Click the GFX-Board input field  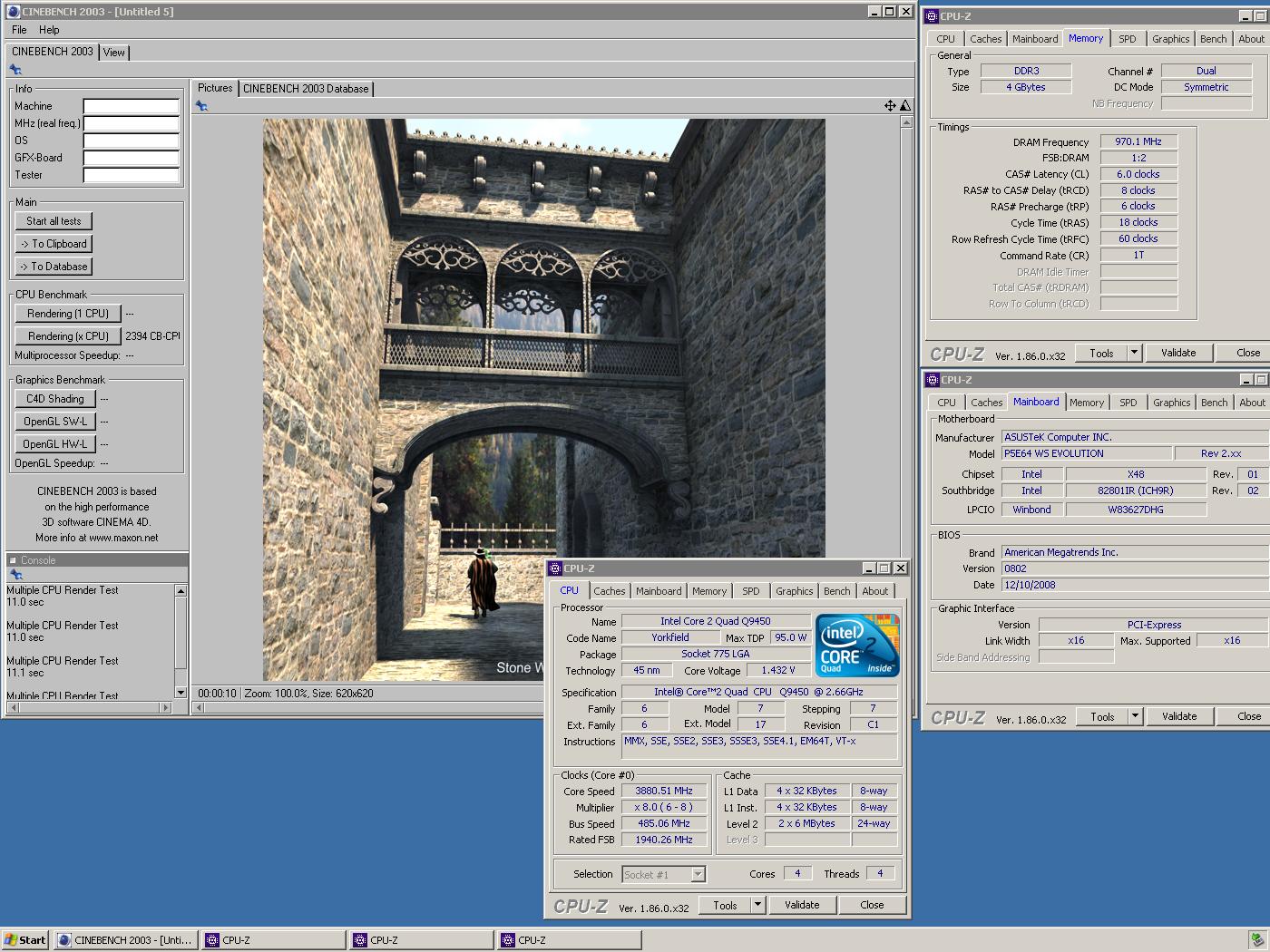(132, 158)
